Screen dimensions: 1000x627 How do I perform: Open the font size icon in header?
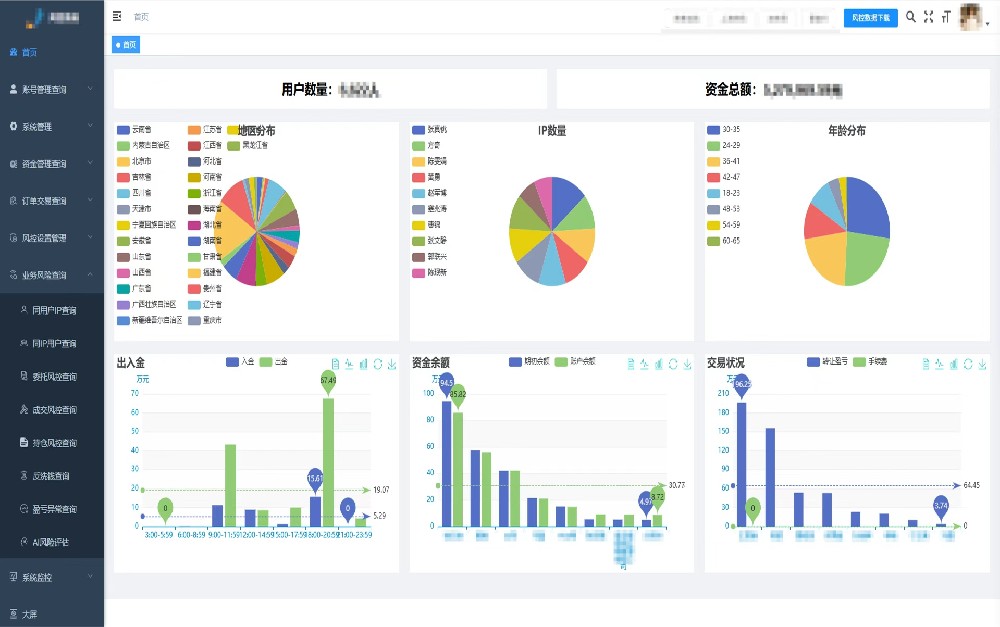tap(946, 17)
